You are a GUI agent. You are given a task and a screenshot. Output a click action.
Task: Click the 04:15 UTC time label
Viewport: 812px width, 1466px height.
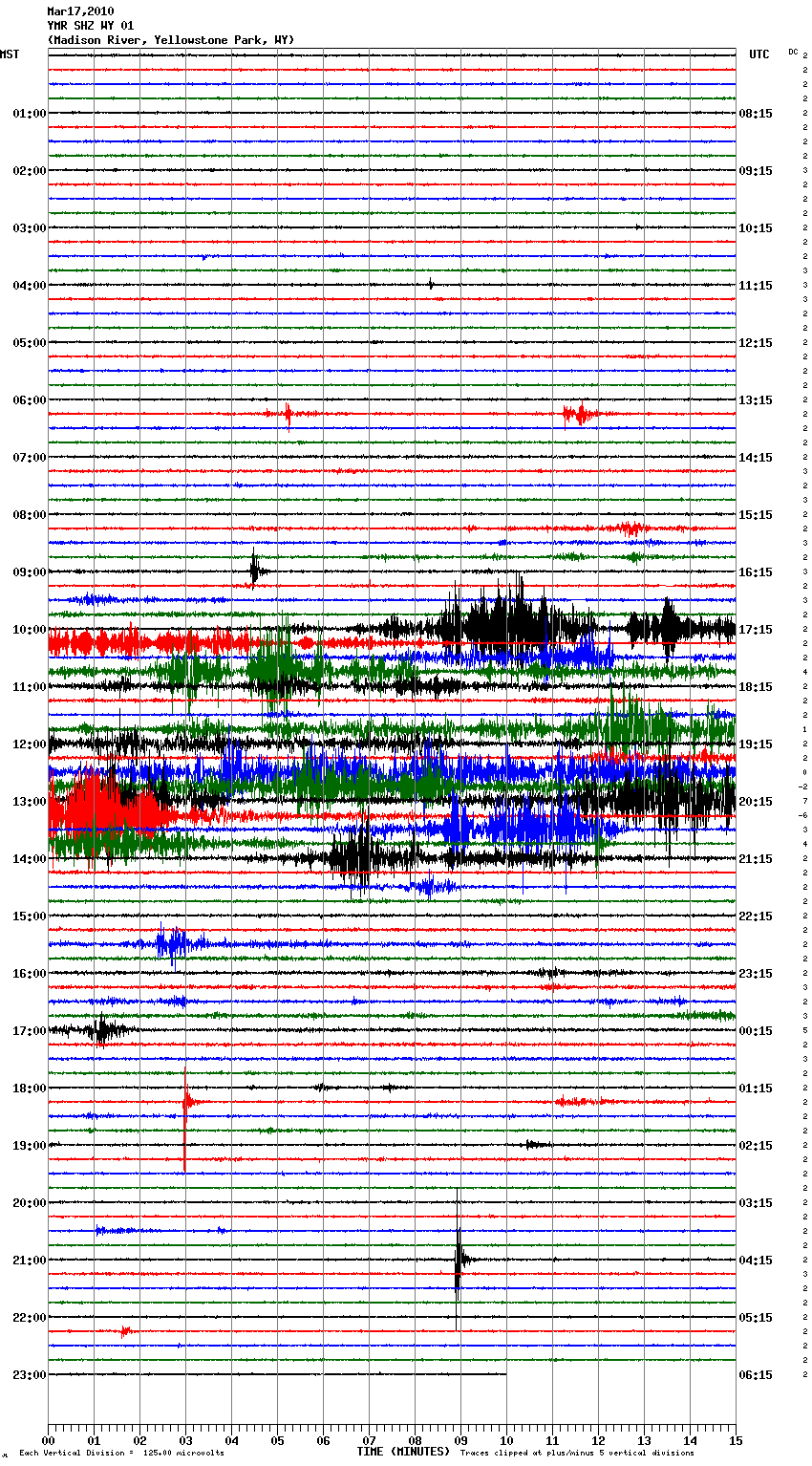click(756, 1261)
